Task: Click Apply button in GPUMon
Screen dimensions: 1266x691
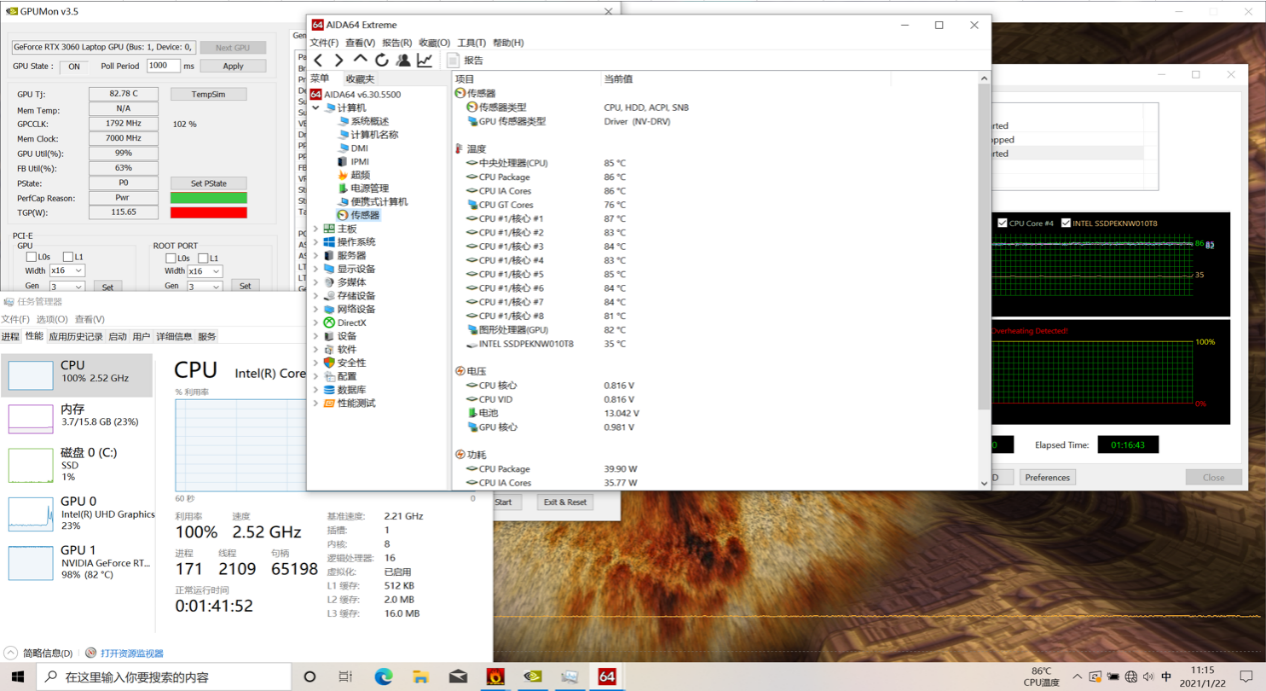Action: coord(233,66)
